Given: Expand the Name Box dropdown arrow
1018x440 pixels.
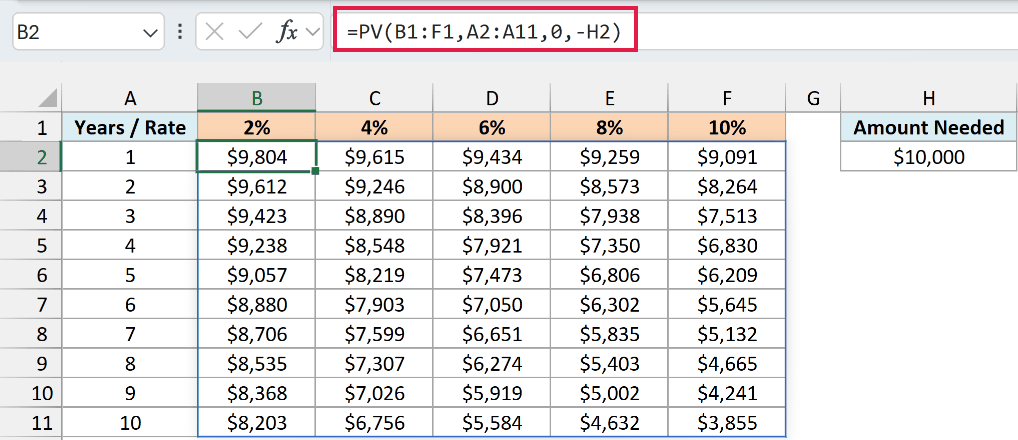Looking at the screenshot, I should pyautogui.click(x=150, y=32).
